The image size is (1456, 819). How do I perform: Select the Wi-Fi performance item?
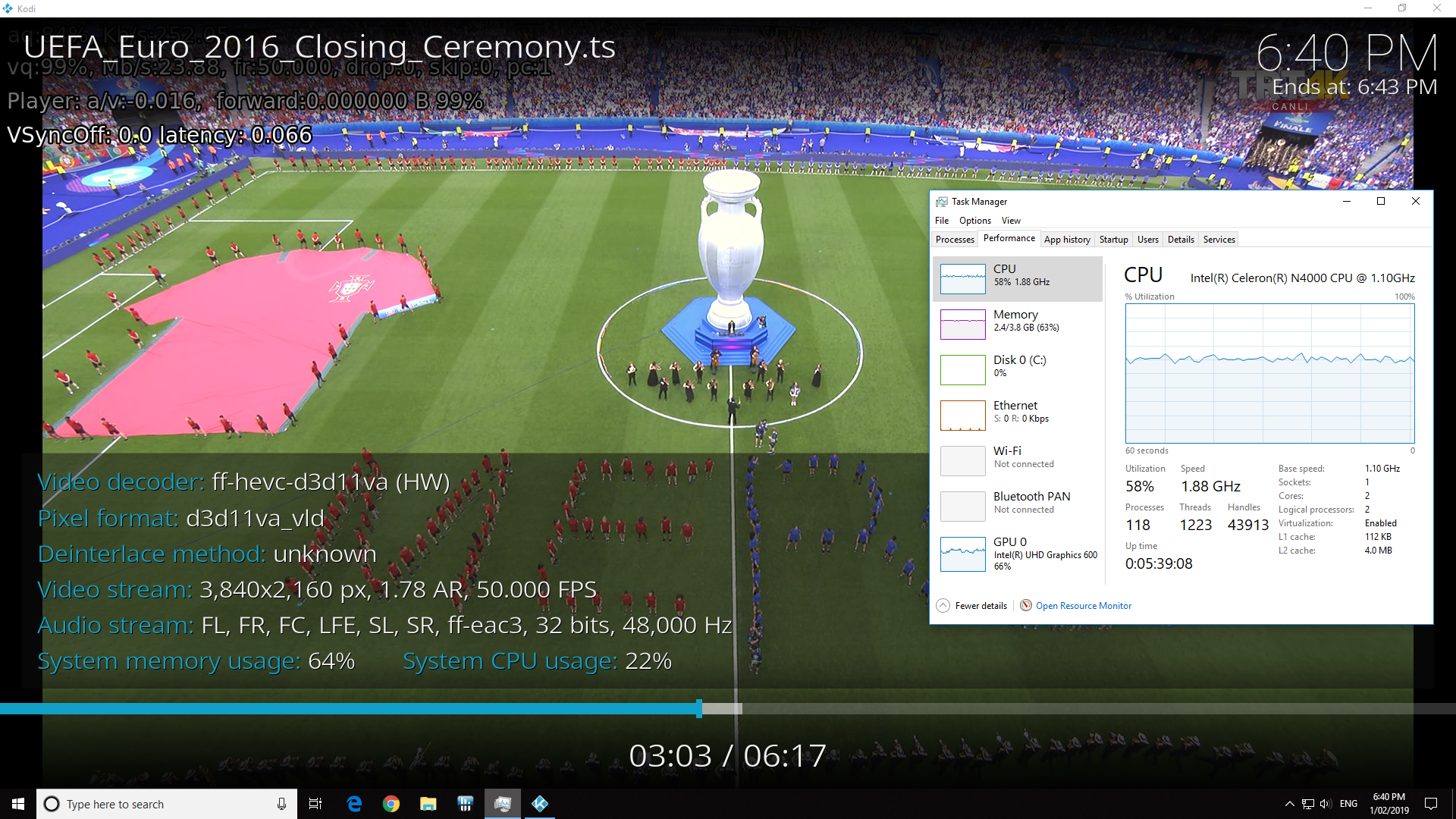(x=1017, y=461)
